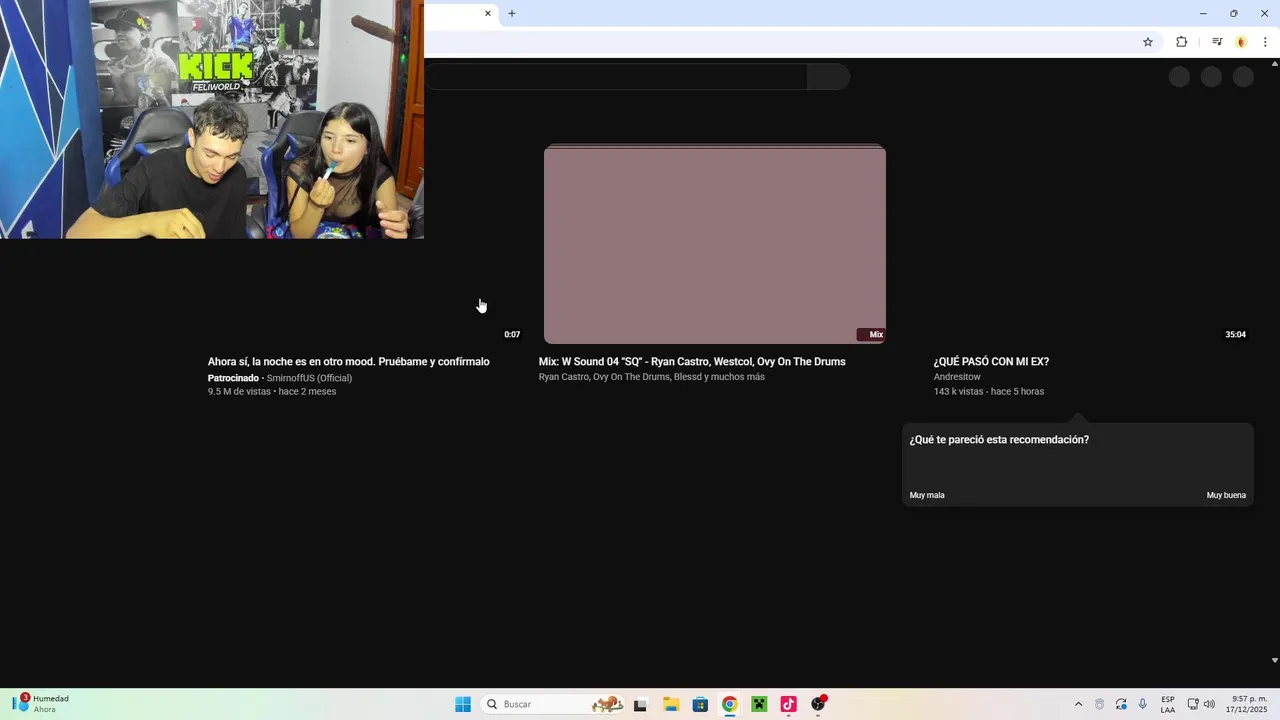Open the Mix W Sound 04 thumbnail
The image size is (1280, 720).
tap(715, 244)
